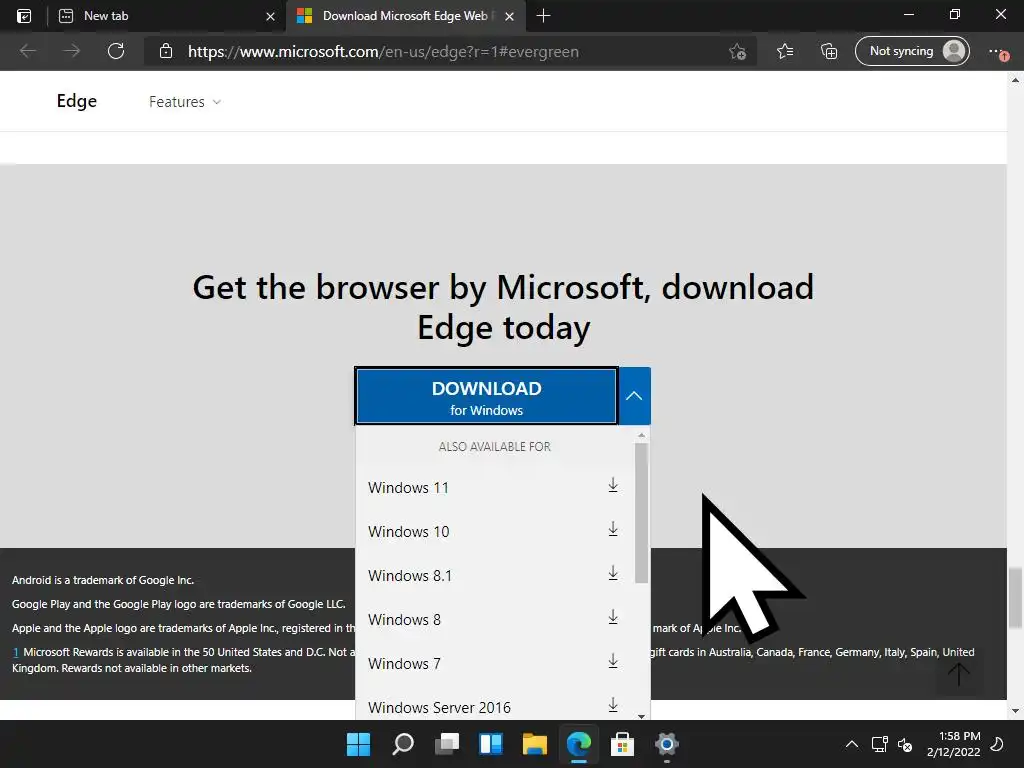Follow footnote 1 link for Microsoft Rewards
The width and height of the screenshot is (1024, 768).
[x=16, y=652]
